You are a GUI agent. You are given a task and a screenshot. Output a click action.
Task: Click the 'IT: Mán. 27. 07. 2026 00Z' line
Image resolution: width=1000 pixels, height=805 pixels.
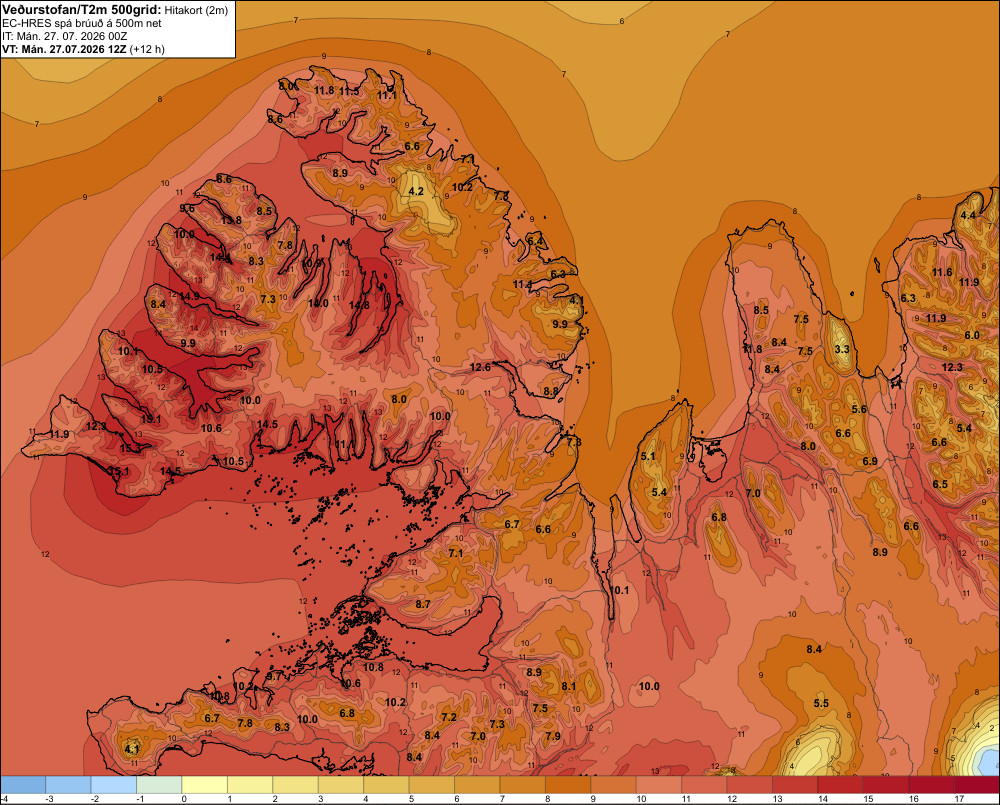(x=64, y=36)
